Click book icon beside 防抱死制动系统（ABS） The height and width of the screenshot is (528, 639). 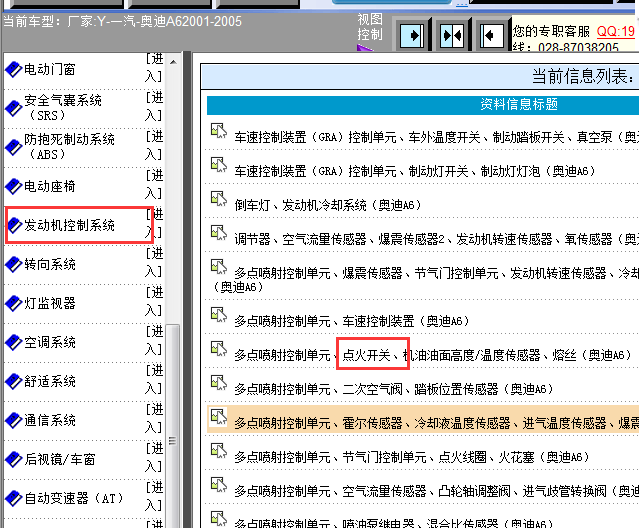(x=13, y=147)
